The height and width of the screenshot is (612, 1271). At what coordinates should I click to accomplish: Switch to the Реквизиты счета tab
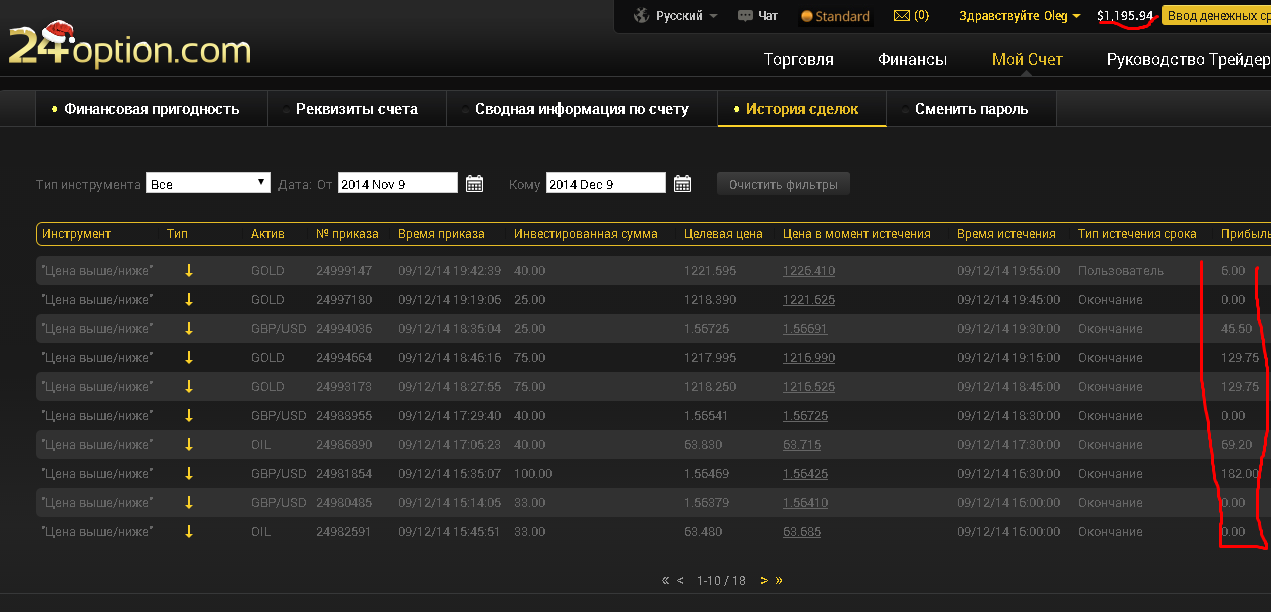pos(356,109)
